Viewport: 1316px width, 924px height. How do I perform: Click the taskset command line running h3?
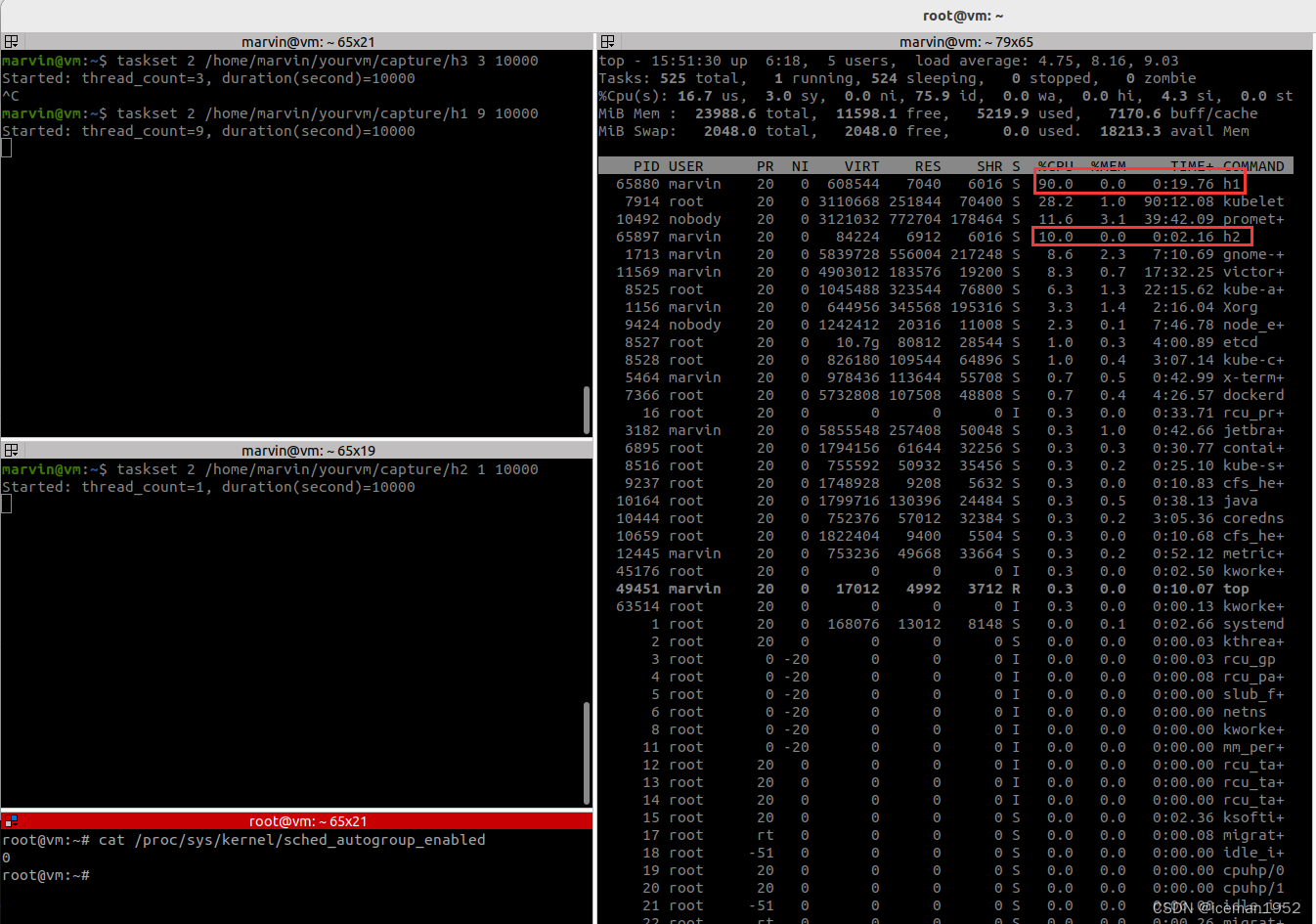328,61
